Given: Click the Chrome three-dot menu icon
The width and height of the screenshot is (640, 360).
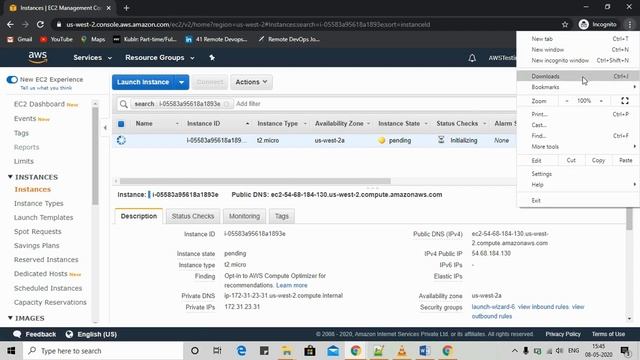Looking at the screenshot, I should coord(630,24).
